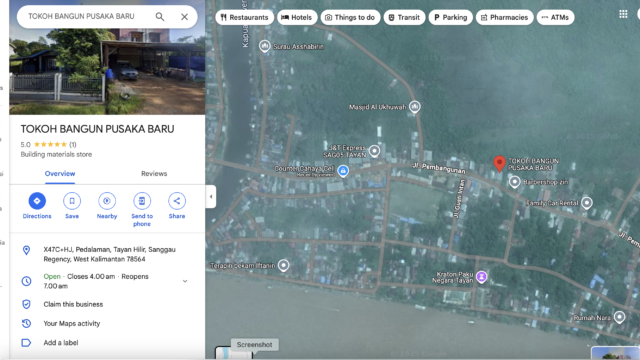The image size is (640, 360).
Task: Click the address text X47C+HJ Pedalaman
Action: (x=109, y=254)
